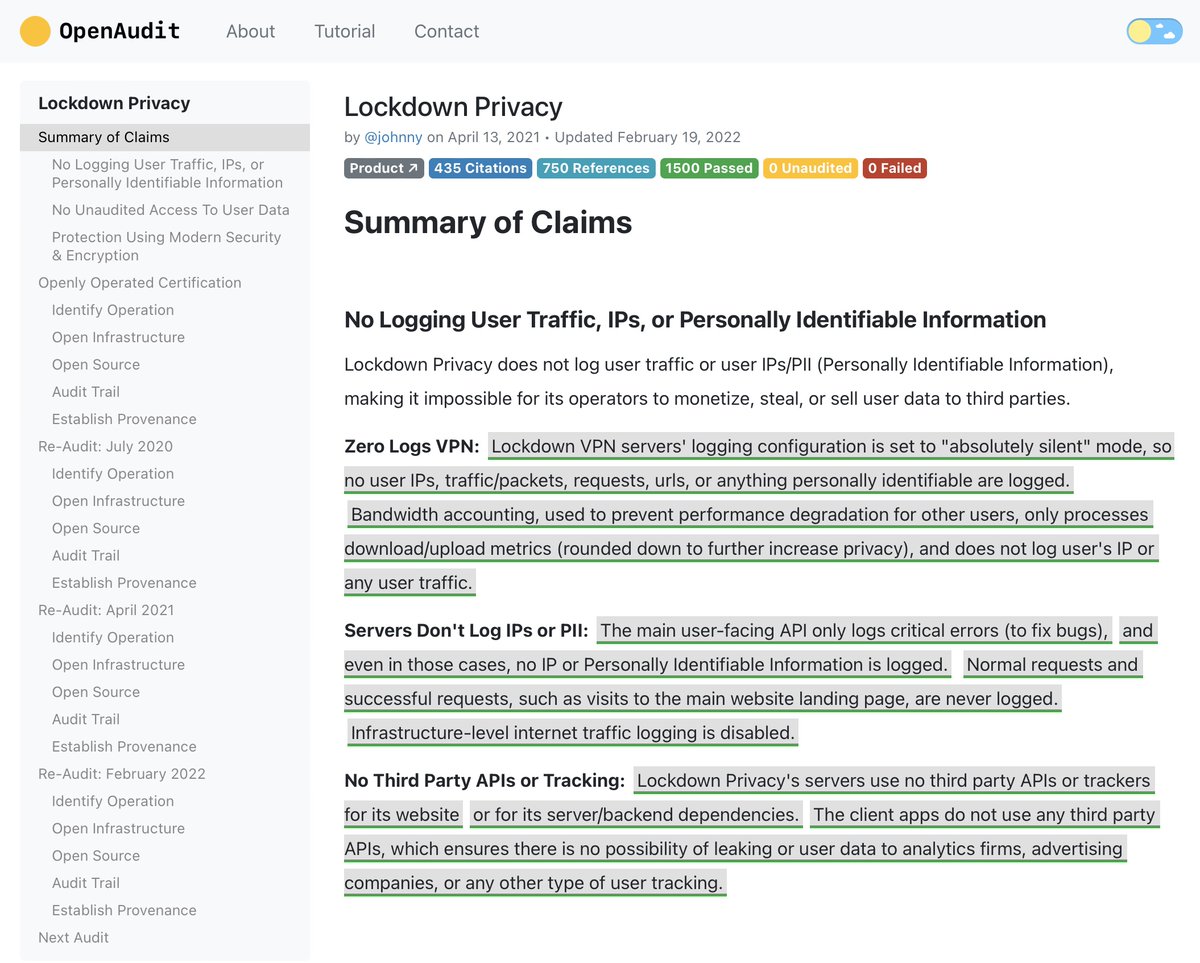Click the "No Logging User Traffic, IPs" section heading
Screen dimensions: 1200x963
click(x=695, y=320)
